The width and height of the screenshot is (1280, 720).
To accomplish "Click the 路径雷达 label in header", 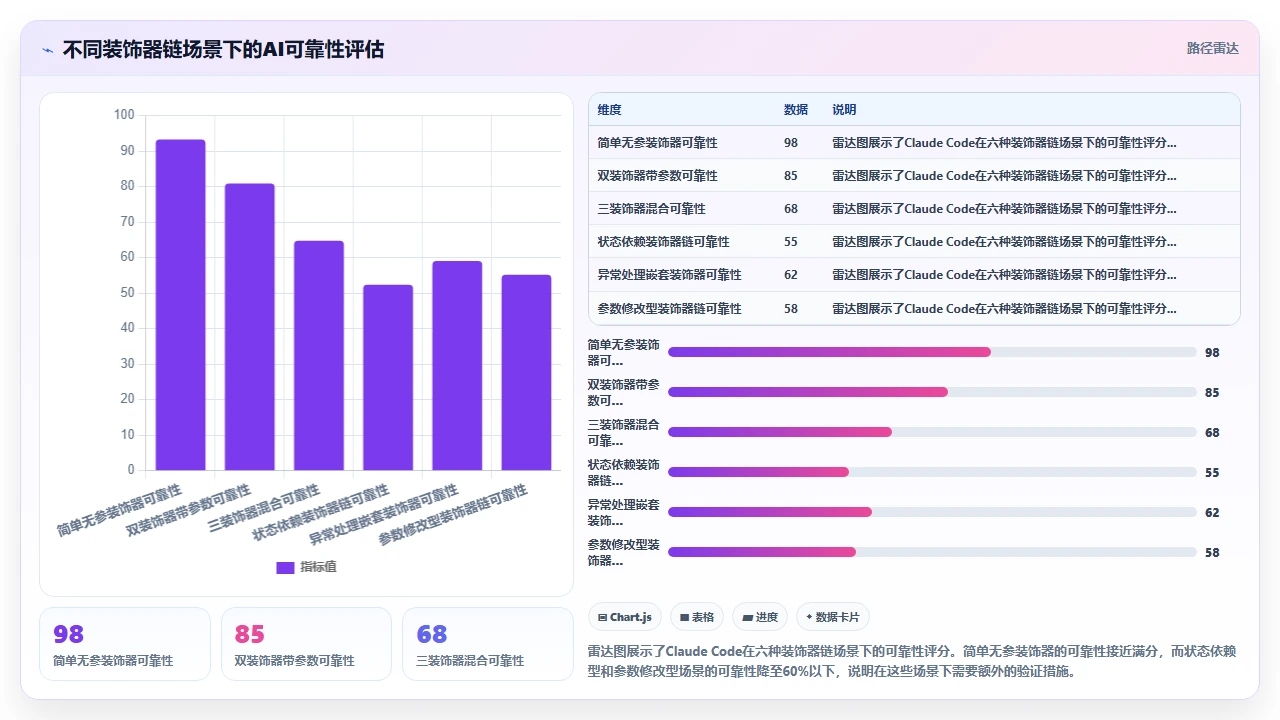I will coord(1212,48).
